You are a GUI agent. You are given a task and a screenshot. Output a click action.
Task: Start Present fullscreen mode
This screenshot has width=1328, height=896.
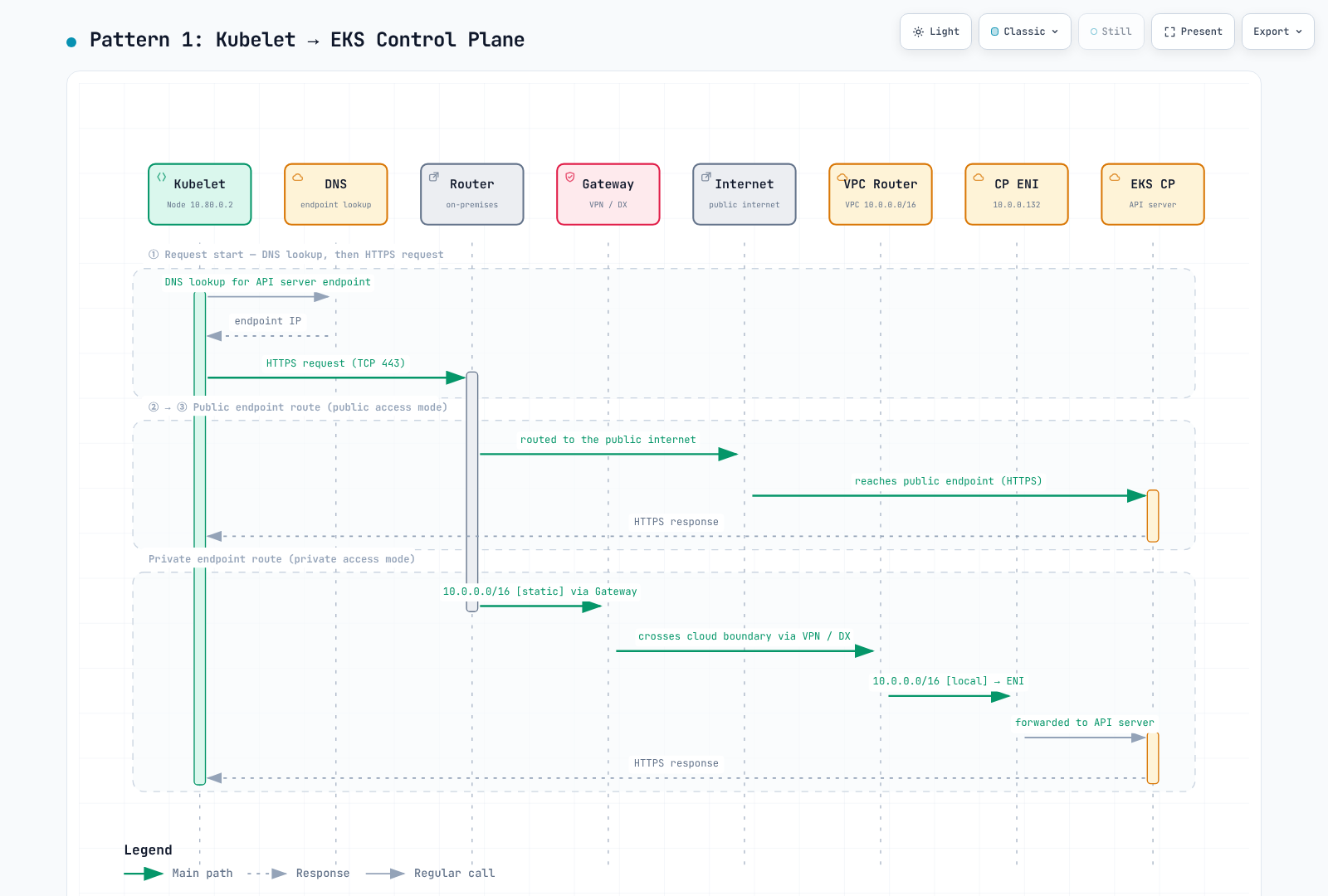pyautogui.click(x=1193, y=32)
